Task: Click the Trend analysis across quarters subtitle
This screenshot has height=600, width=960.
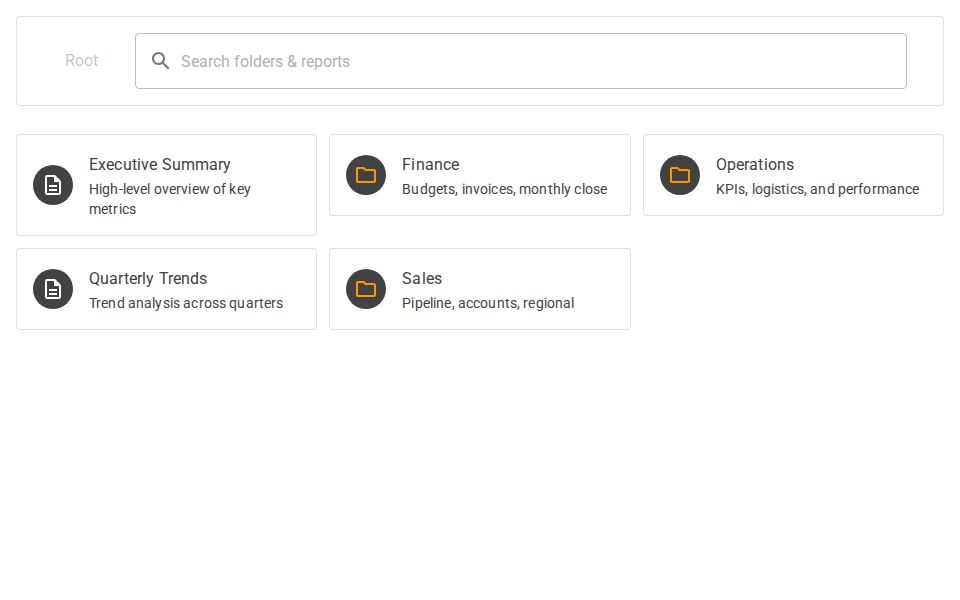Action: (x=185, y=303)
